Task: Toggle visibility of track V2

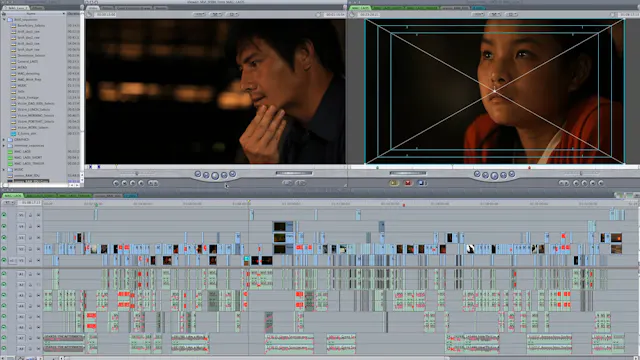Action: pyautogui.click(x=4, y=249)
